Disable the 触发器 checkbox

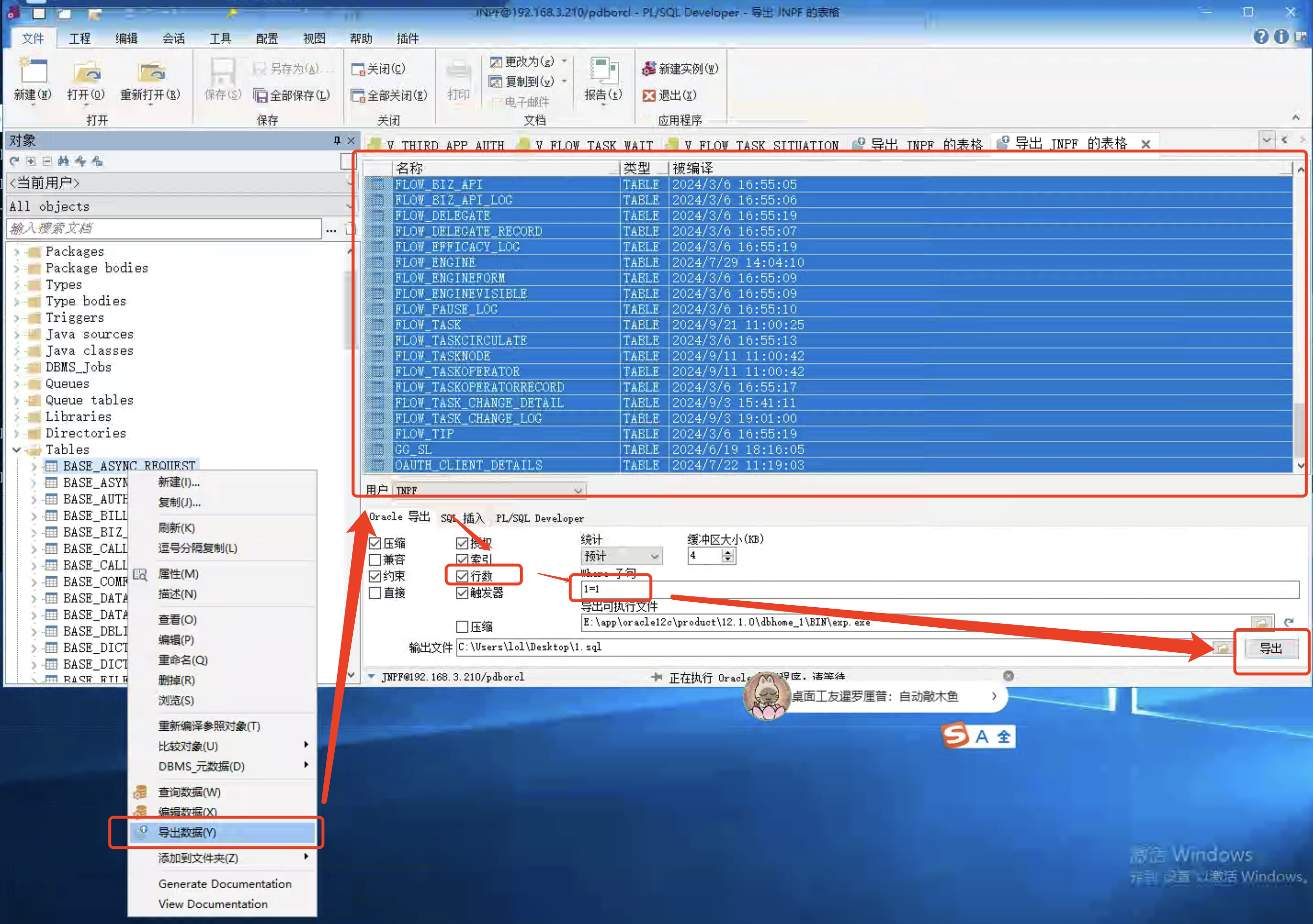462,593
